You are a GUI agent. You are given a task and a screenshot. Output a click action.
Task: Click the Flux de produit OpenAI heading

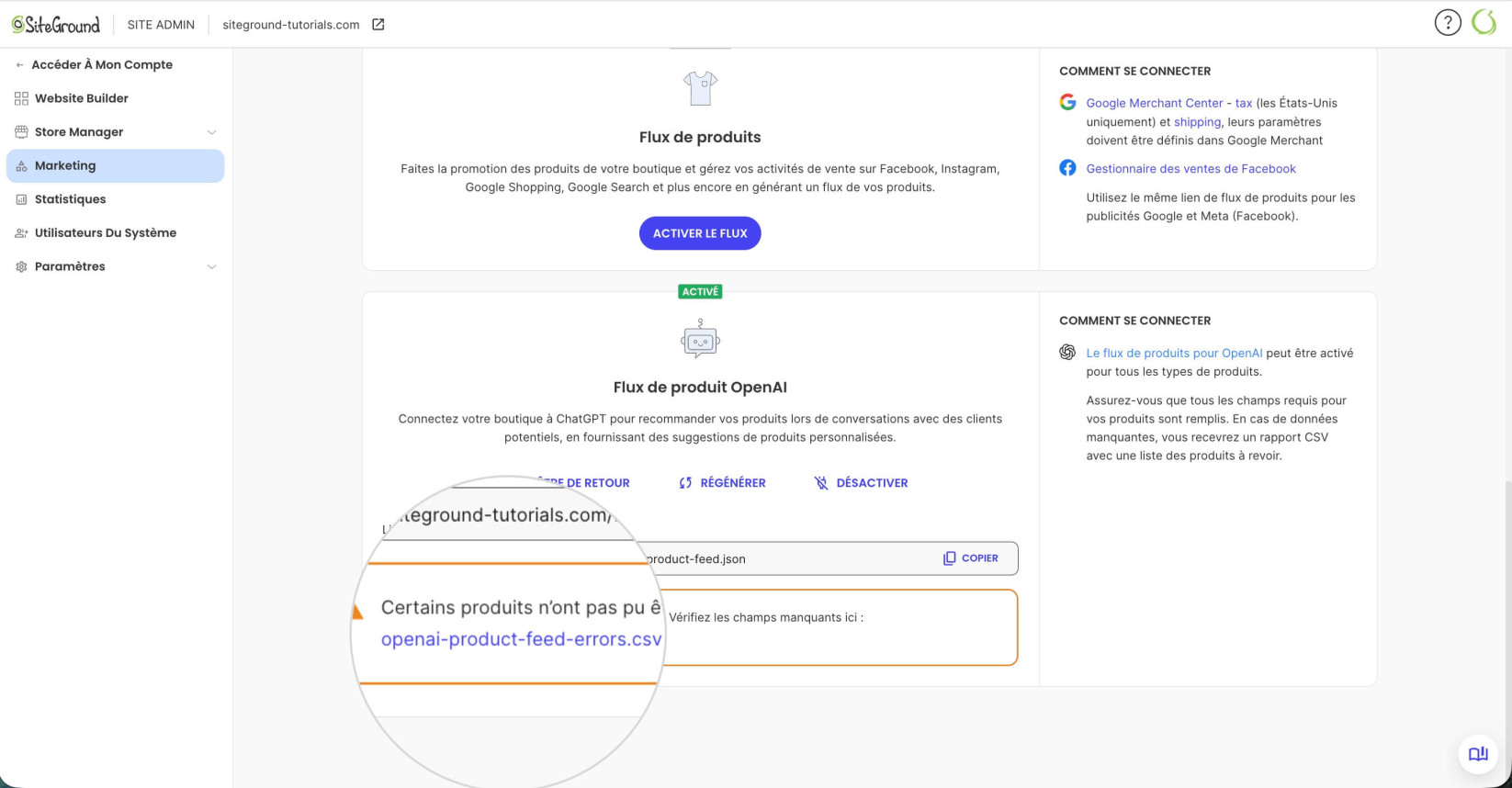coord(700,388)
